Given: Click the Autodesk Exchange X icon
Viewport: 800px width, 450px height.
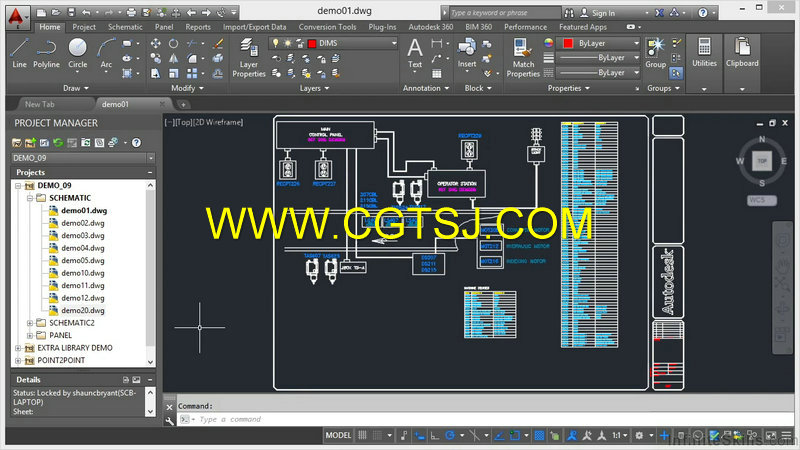Looking at the screenshot, I should click(x=659, y=13).
